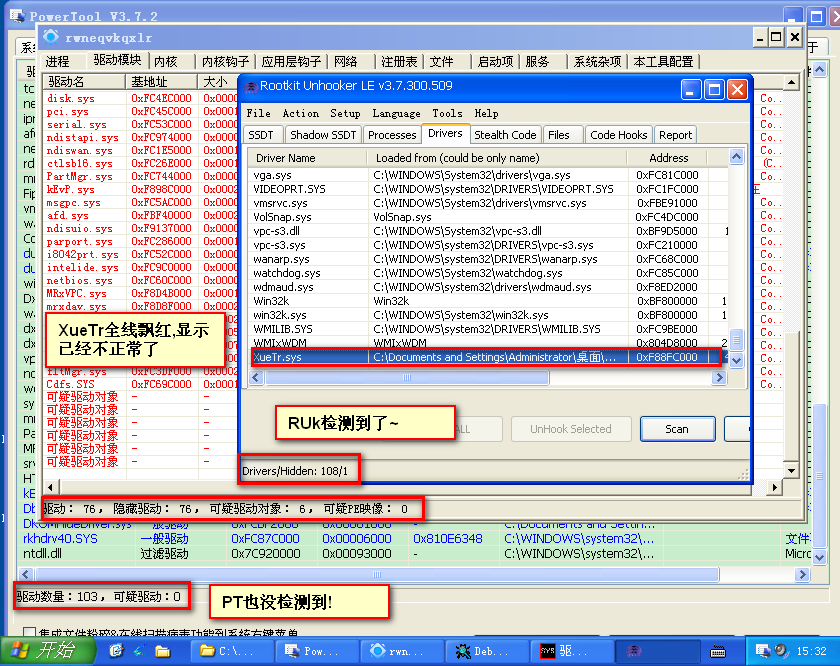Select the XueTr.sys driver row
The image size is (840, 666).
point(486,357)
